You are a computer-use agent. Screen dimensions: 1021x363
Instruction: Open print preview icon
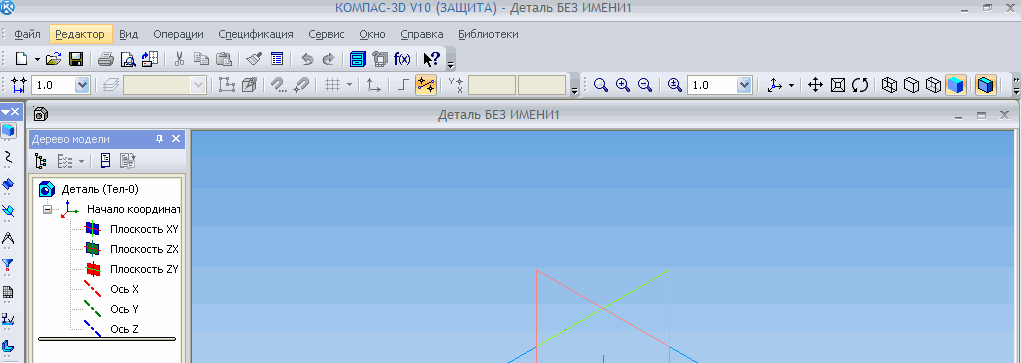tap(128, 59)
